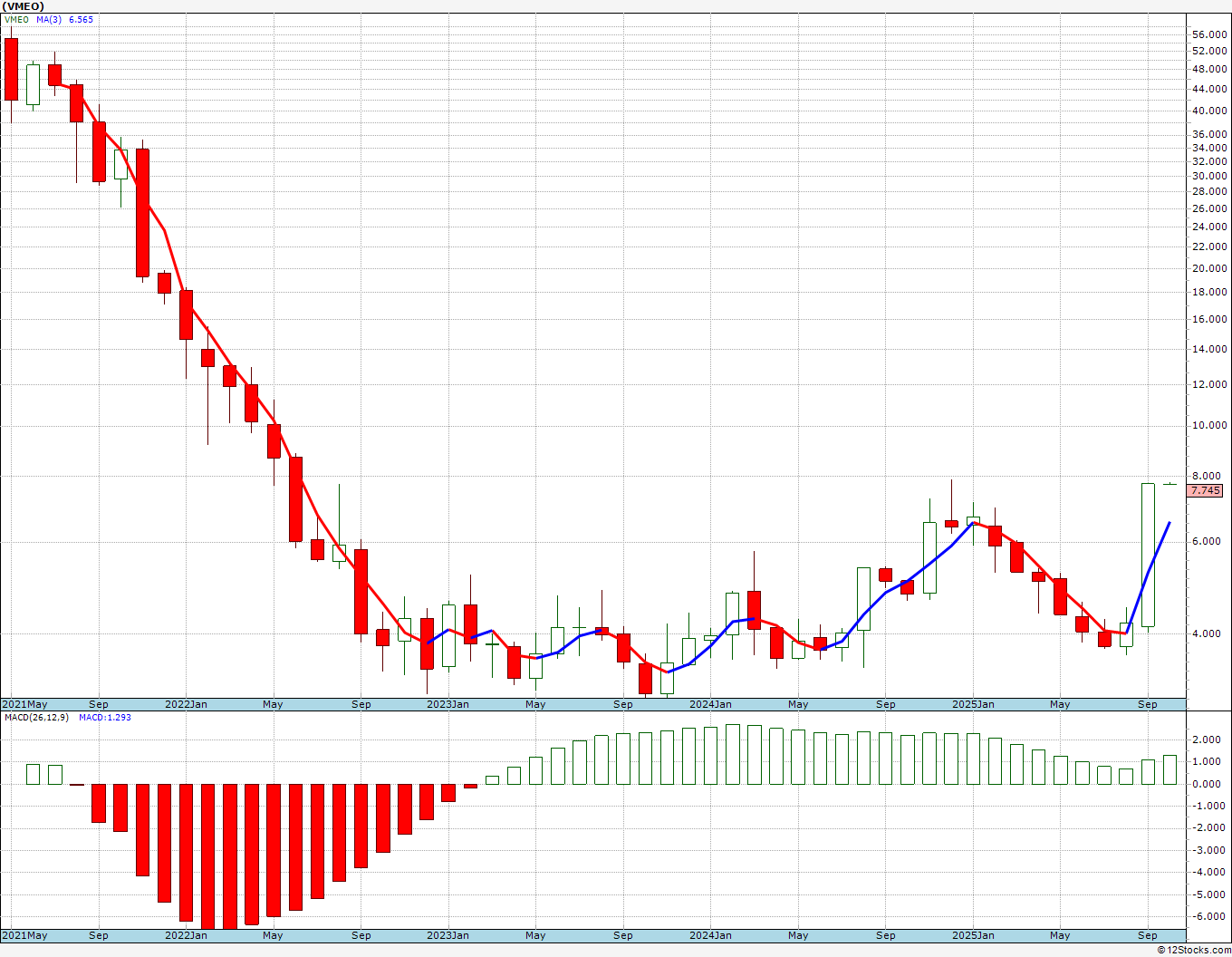Image resolution: width=1232 pixels, height=957 pixels.
Task: Click the 2025Jan label under the MACD panel
Action: [973, 935]
